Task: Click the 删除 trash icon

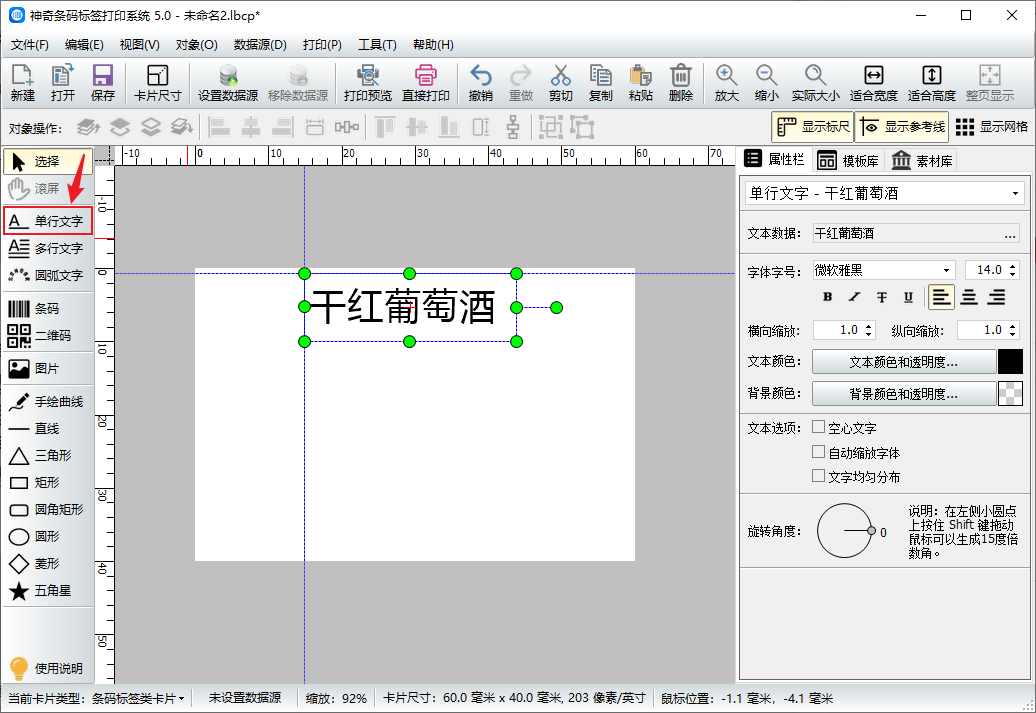Action: tap(680, 84)
